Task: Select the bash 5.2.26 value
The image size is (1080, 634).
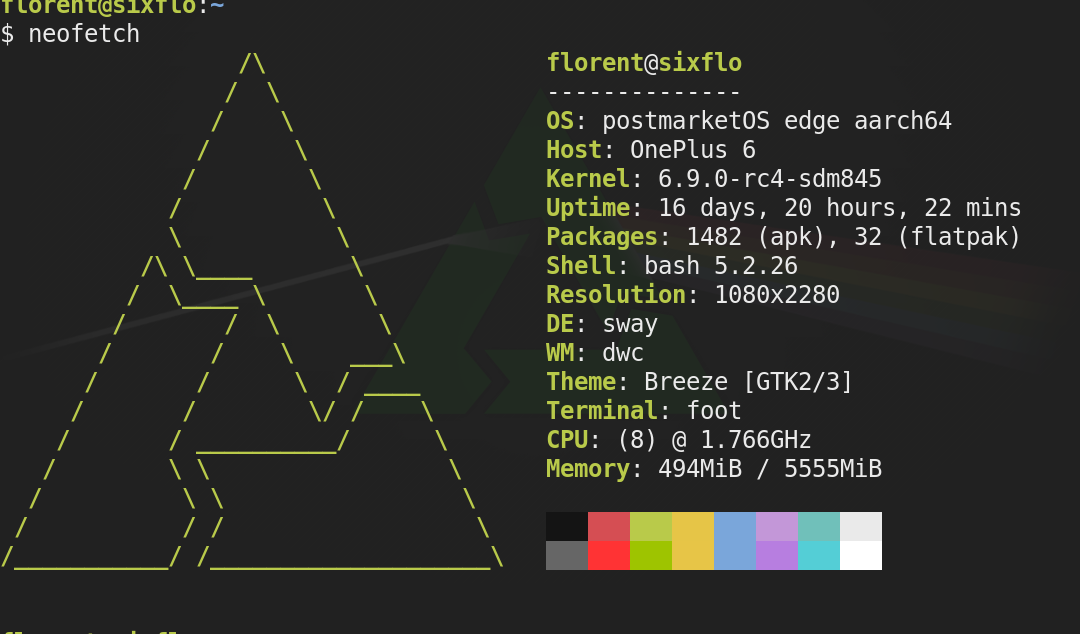Action: (720, 265)
